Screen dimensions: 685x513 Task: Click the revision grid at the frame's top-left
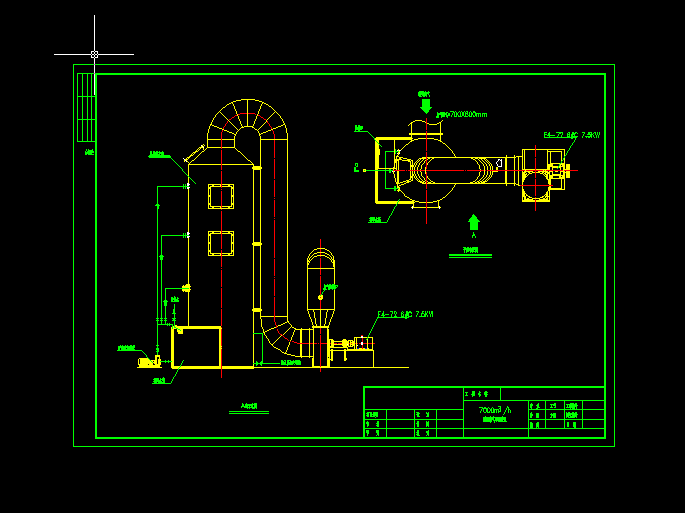tap(86, 107)
